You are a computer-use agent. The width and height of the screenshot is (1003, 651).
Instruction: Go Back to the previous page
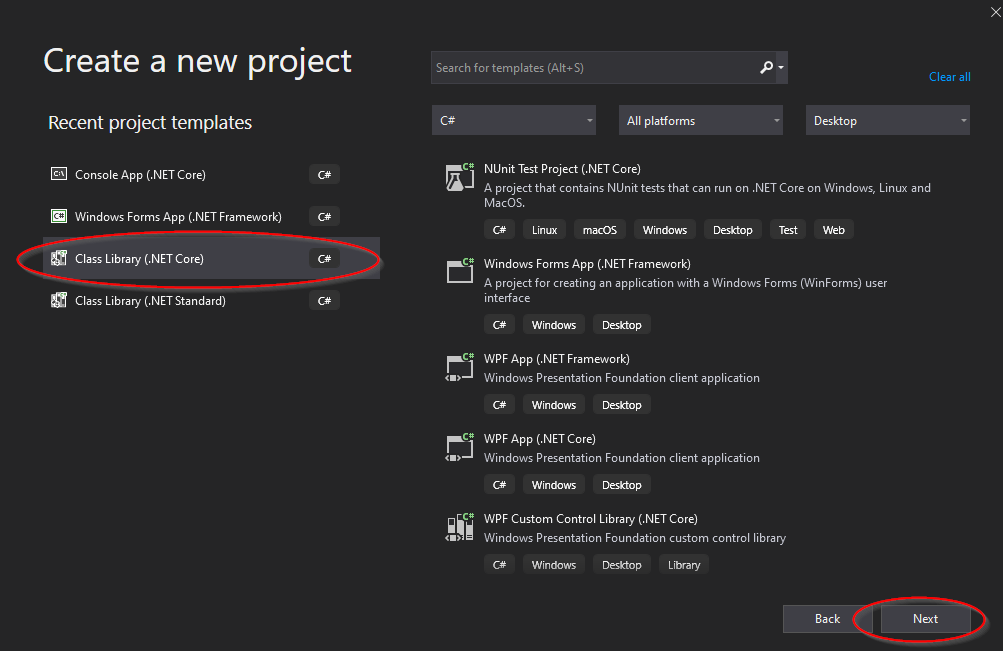[x=827, y=618]
